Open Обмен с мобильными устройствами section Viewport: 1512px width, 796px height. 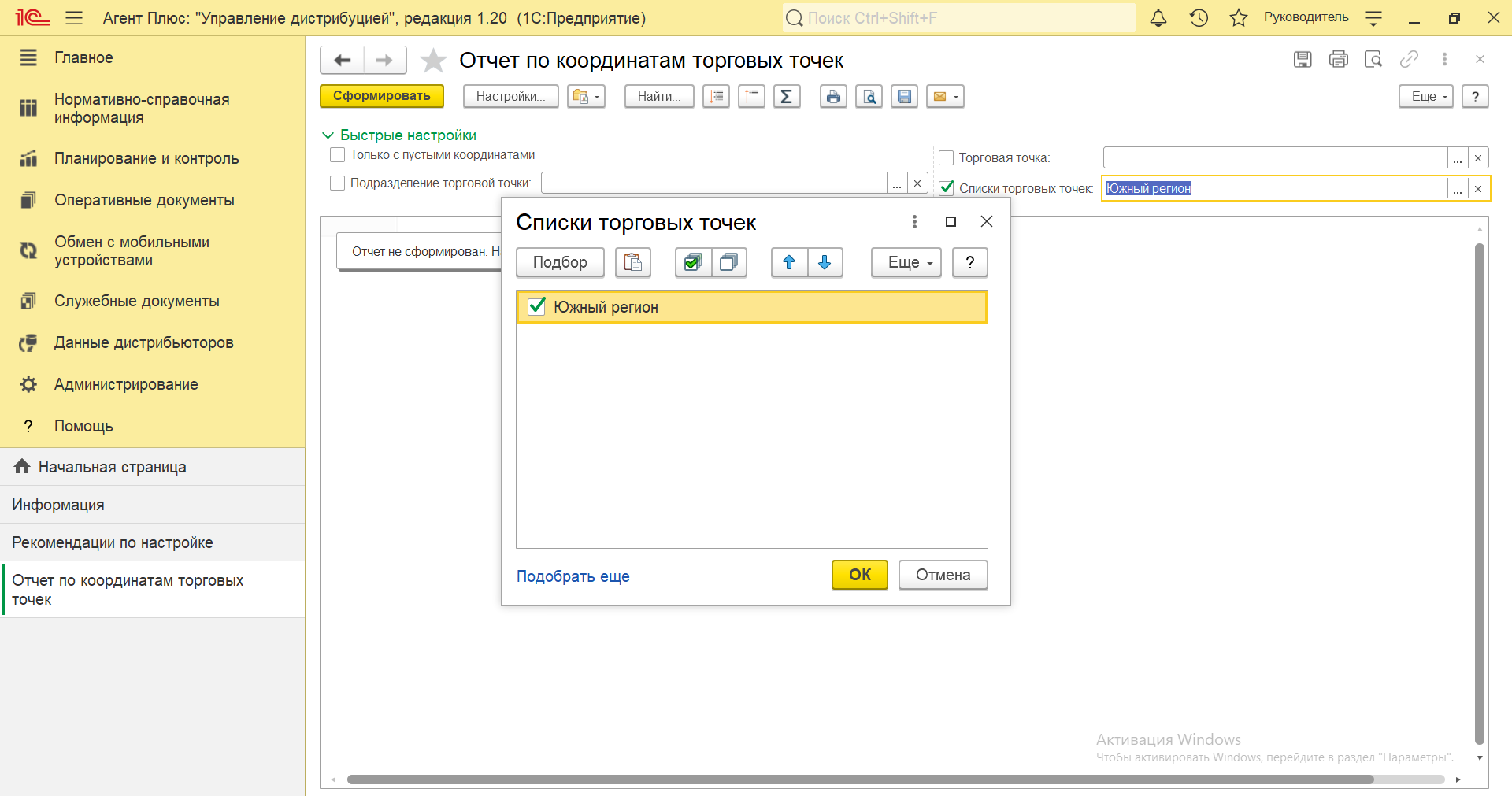(x=132, y=251)
